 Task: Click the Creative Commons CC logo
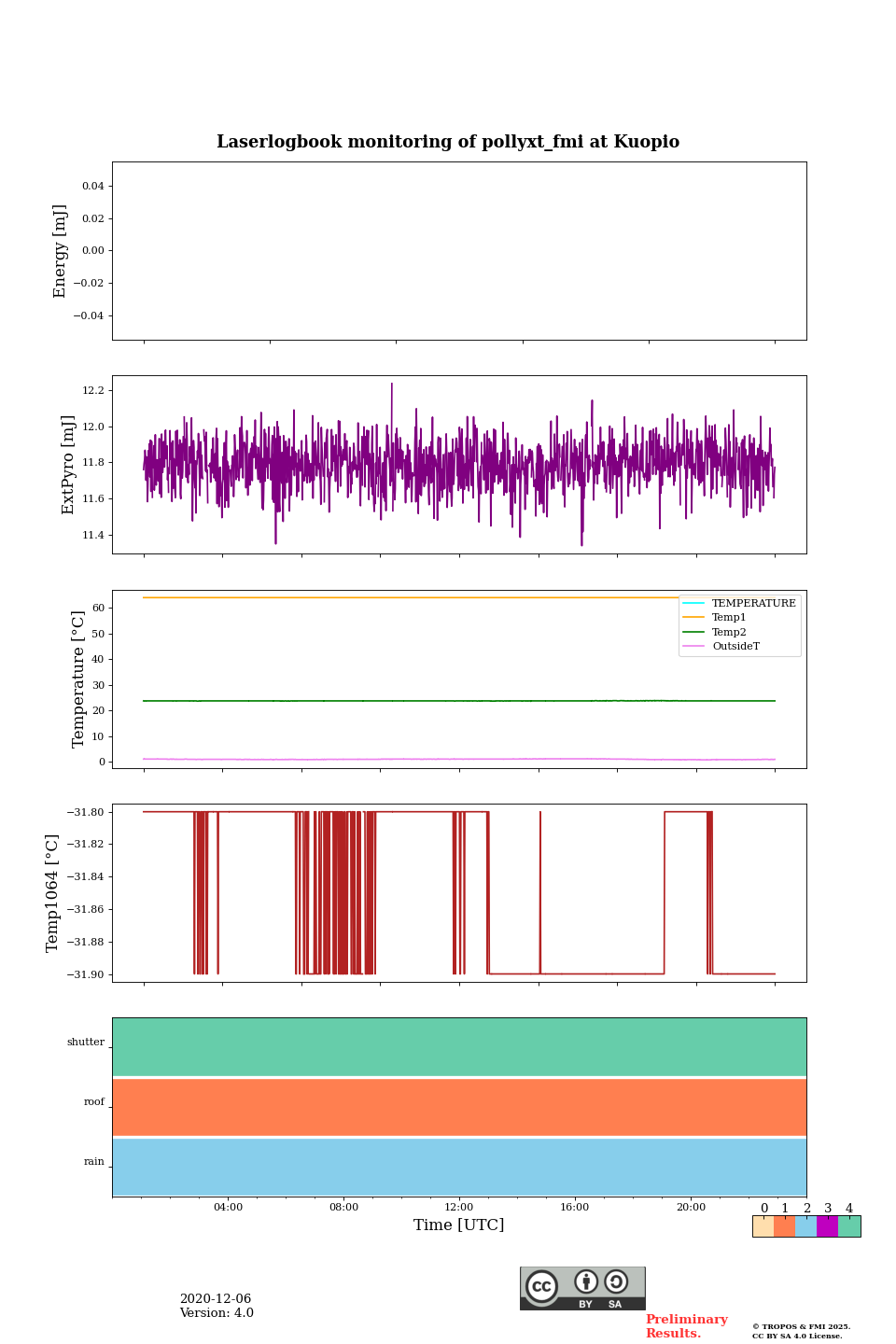tap(541, 1286)
